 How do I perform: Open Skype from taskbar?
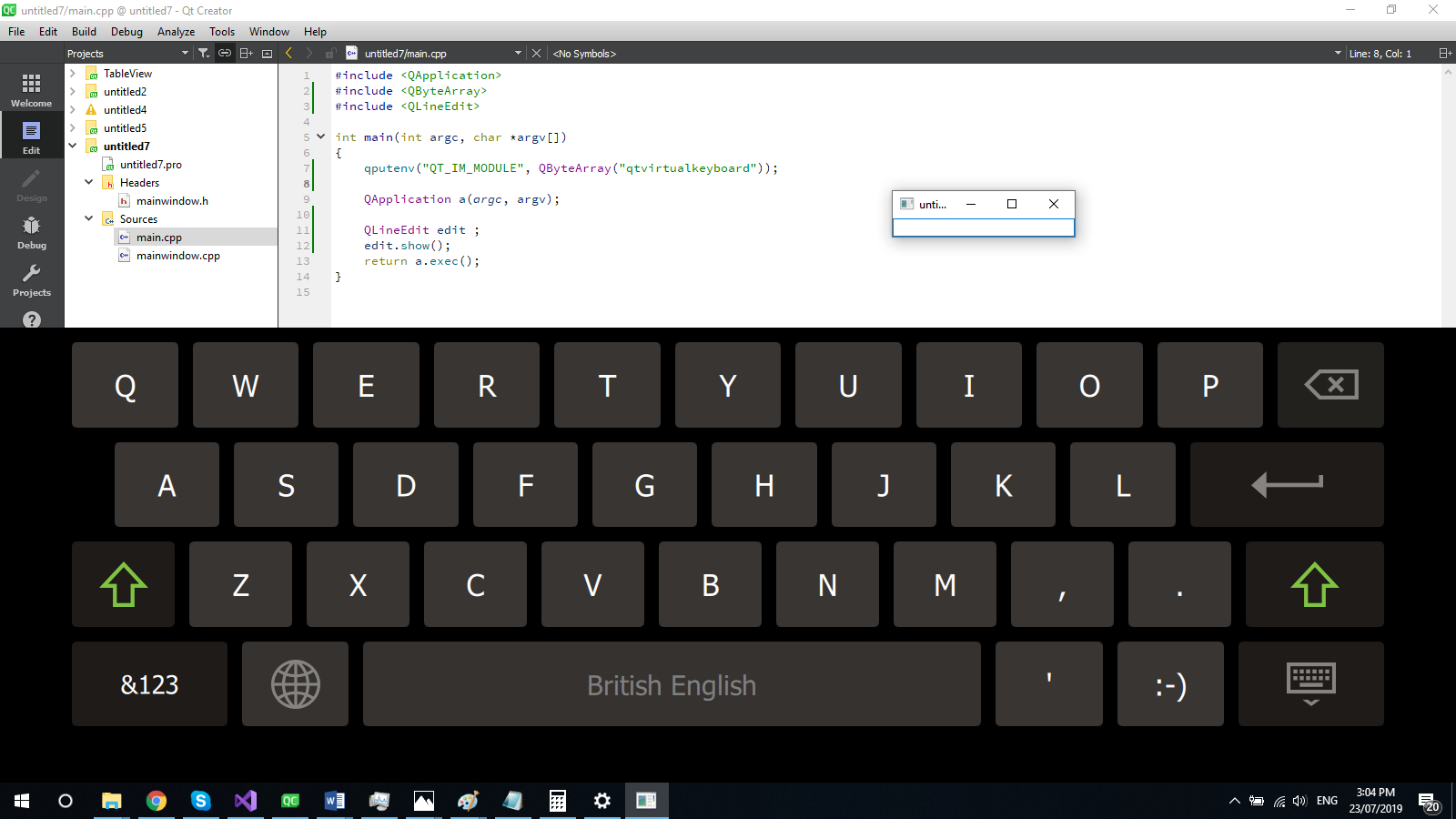(x=201, y=801)
